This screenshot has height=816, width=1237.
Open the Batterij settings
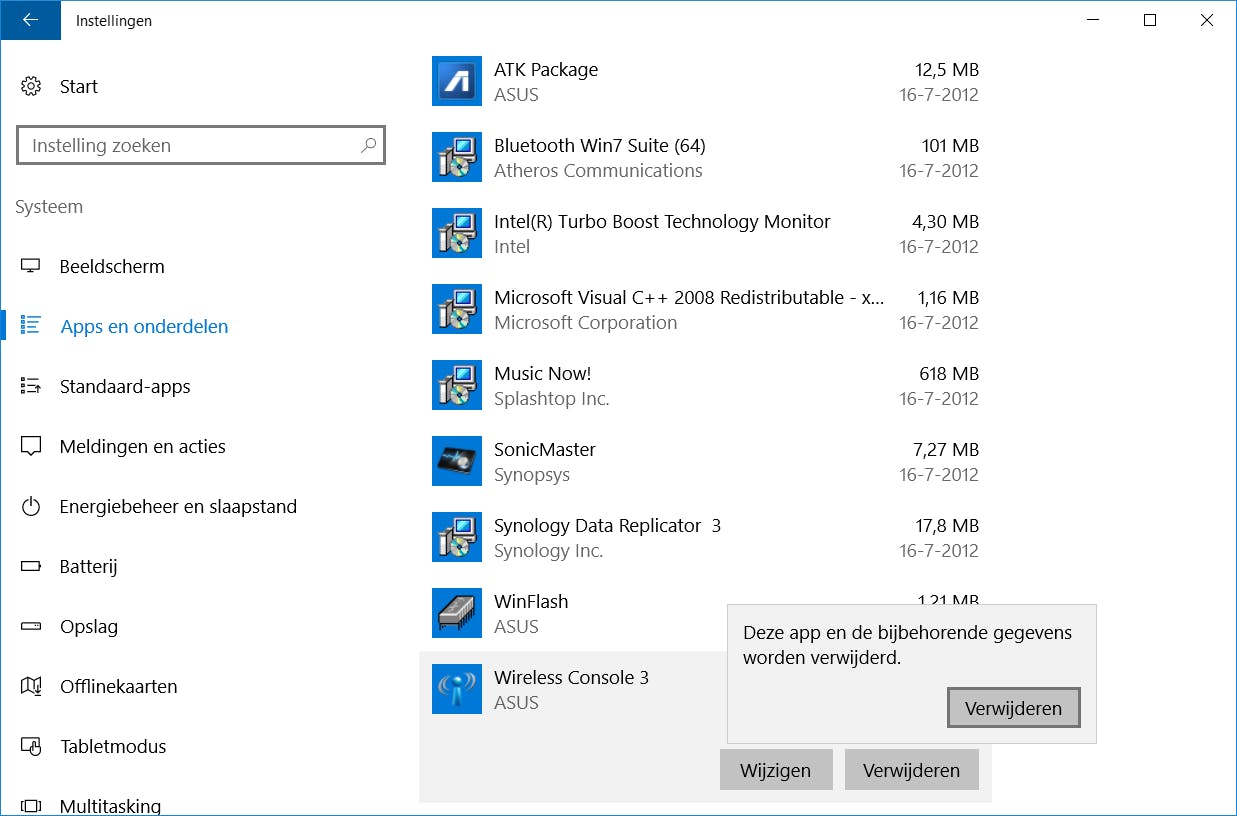88,567
